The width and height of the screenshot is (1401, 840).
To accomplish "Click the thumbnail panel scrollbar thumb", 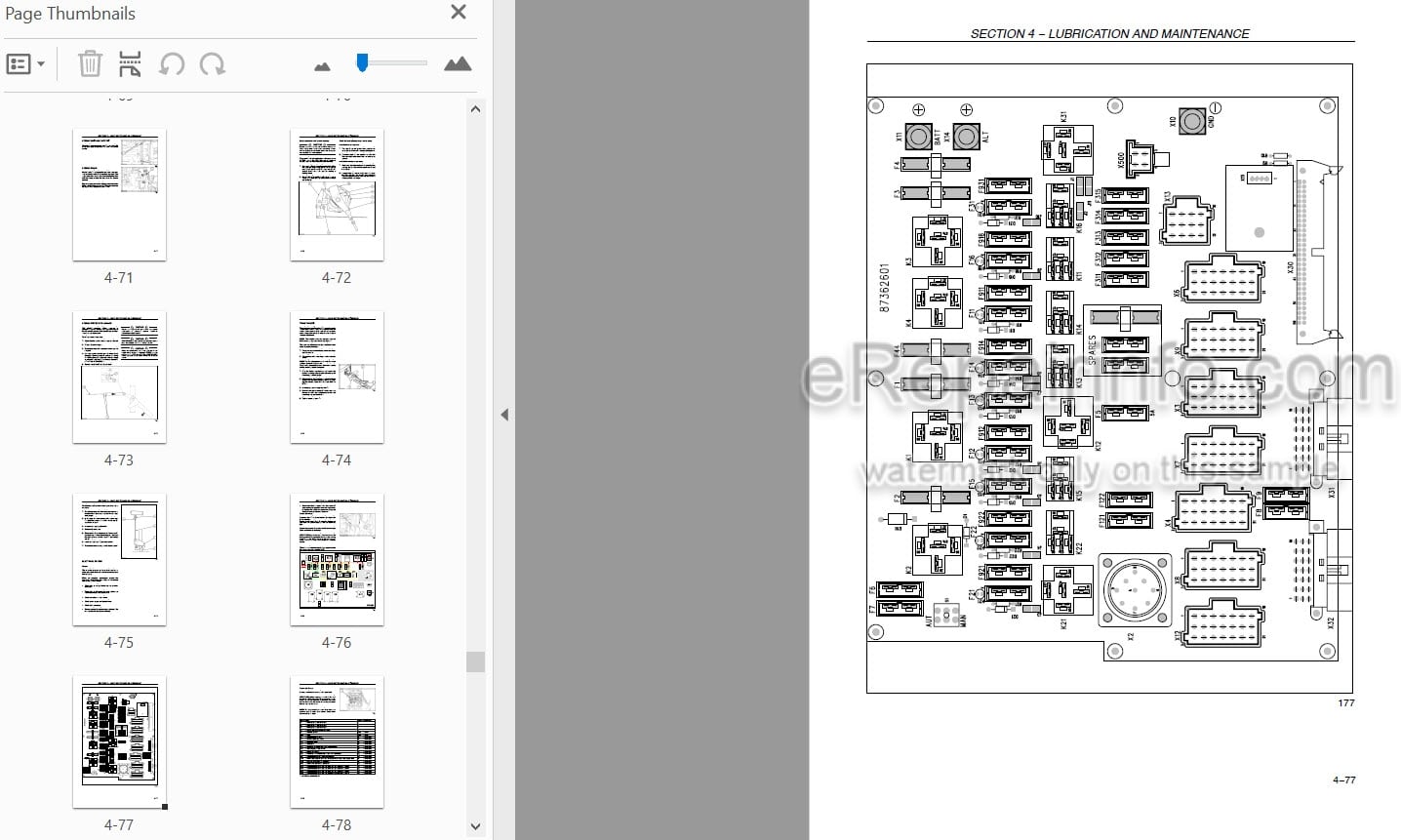I will click(x=475, y=661).
